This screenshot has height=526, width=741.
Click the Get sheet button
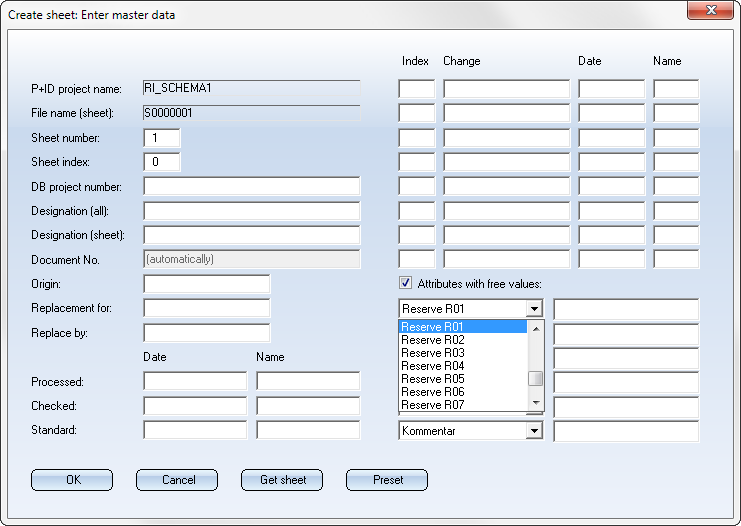coord(282,480)
